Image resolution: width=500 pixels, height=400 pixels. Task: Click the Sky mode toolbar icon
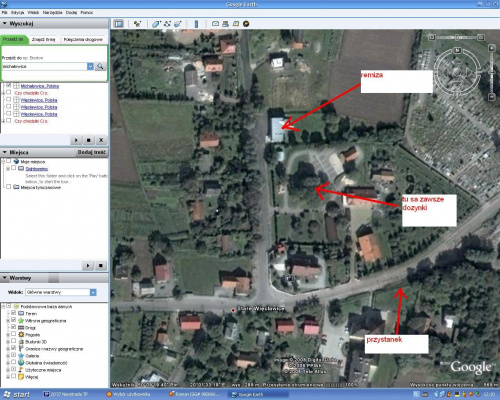click(x=246, y=24)
